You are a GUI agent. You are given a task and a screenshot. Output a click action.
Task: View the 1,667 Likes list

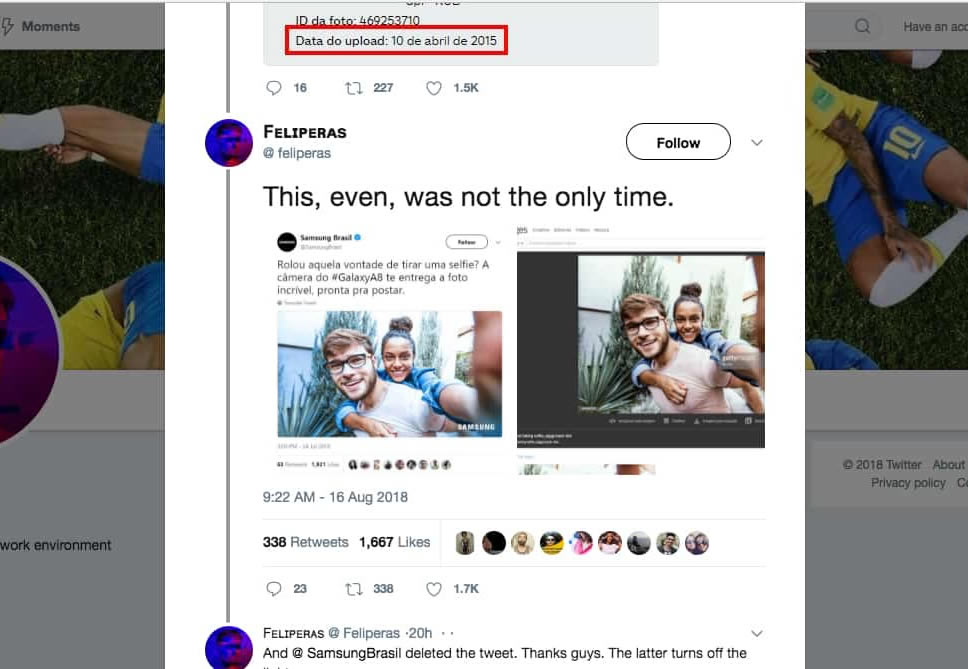pos(394,542)
